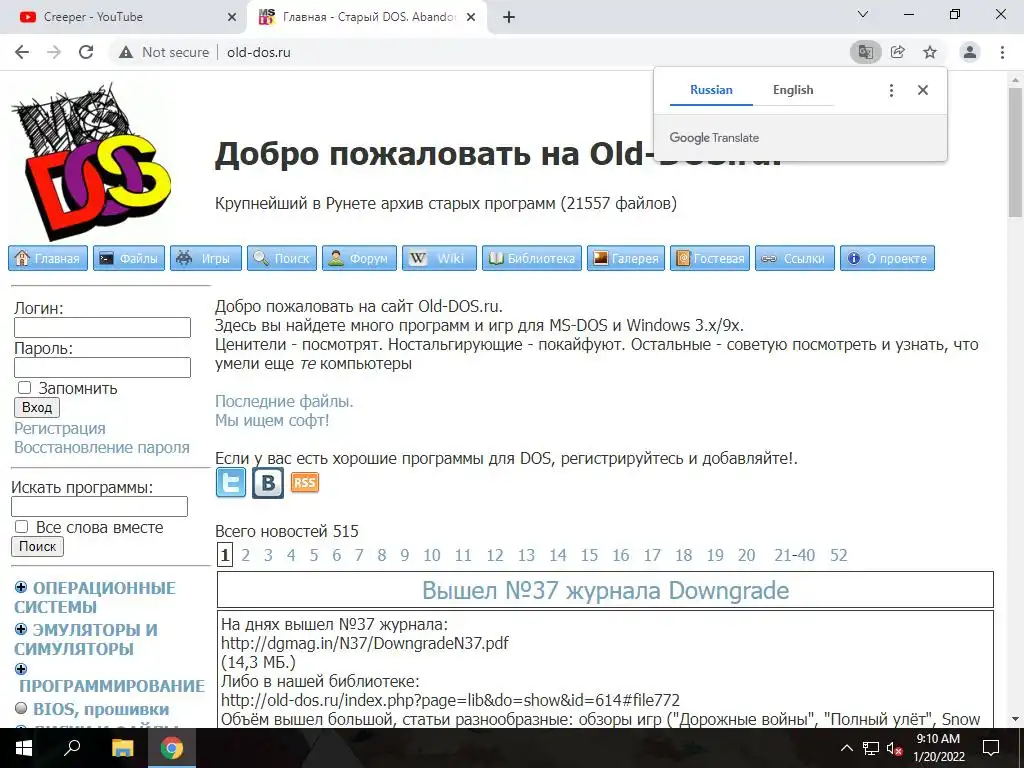Reload the old-dos.ru page
The image size is (1024, 768).
[x=86, y=52]
